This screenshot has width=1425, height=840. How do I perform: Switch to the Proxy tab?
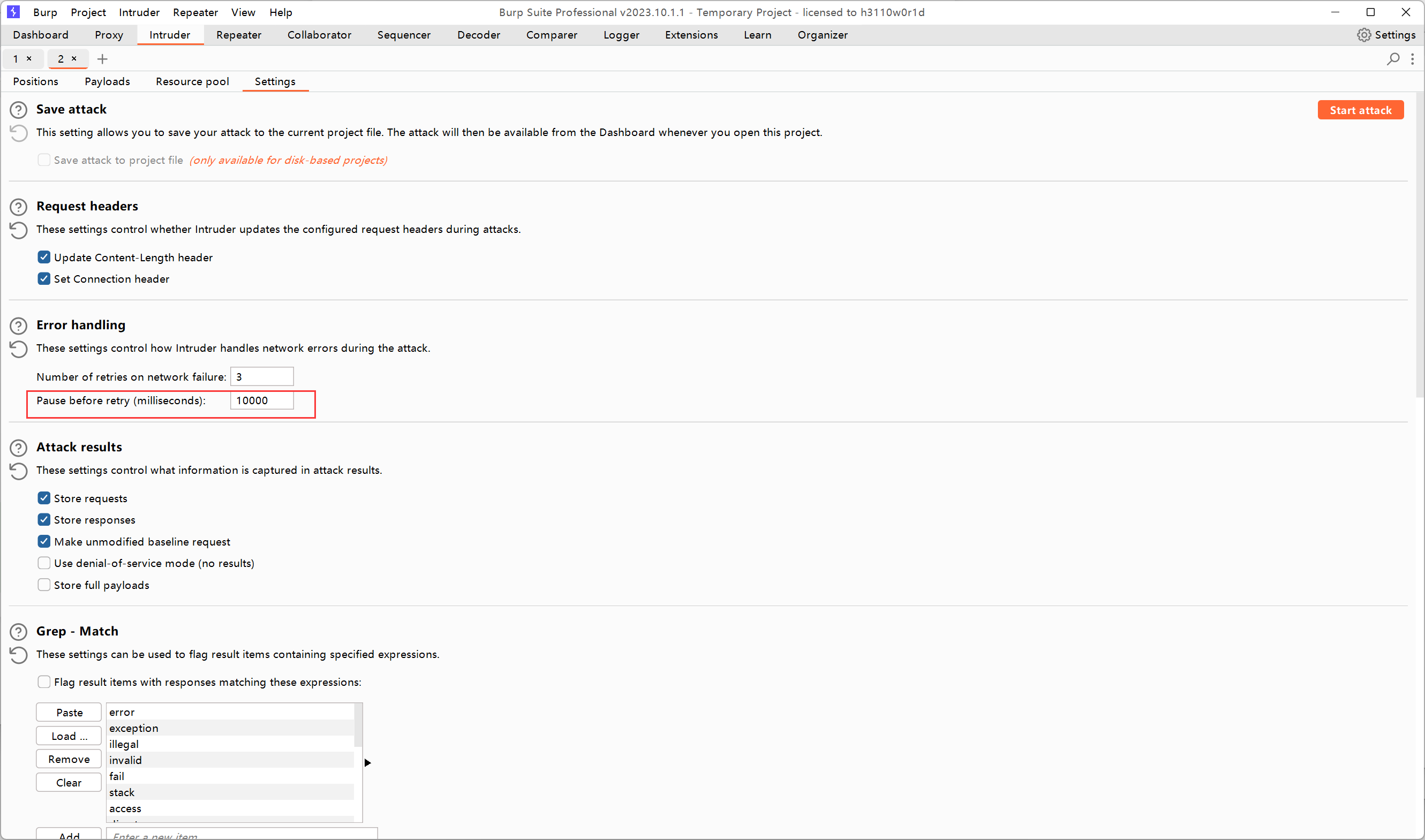click(x=109, y=35)
